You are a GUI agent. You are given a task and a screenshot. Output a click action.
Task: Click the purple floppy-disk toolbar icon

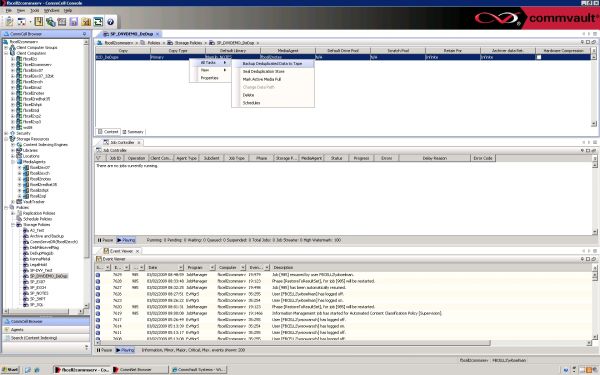click(74, 22)
